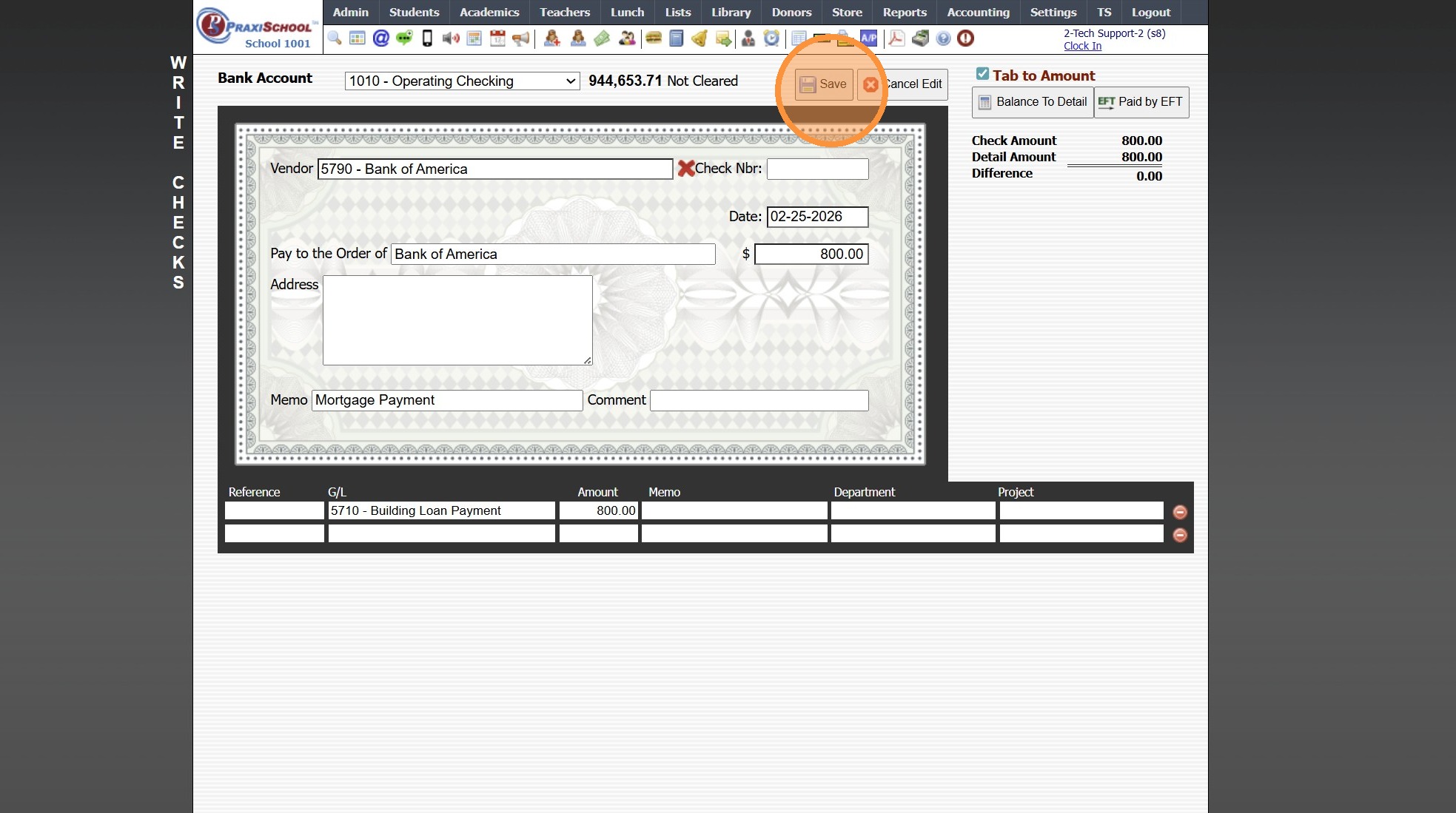Open the alarm clock icon
Screen dimensions: 1456x813
pyautogui.click(x=771, y=38)
